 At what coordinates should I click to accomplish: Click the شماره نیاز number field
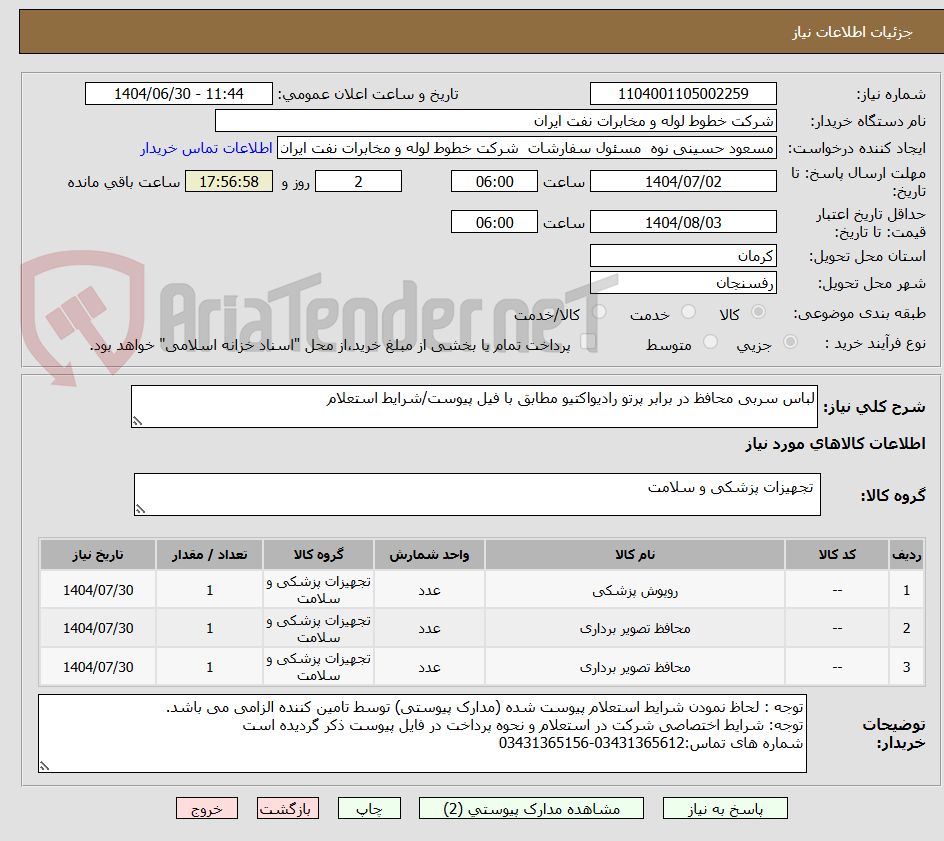pyautogui.click(x=684, y=93)
